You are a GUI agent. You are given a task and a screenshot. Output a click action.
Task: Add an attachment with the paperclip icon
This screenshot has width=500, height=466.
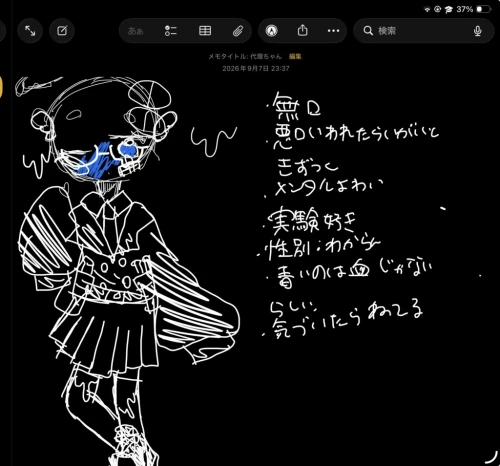pos(238,31)
